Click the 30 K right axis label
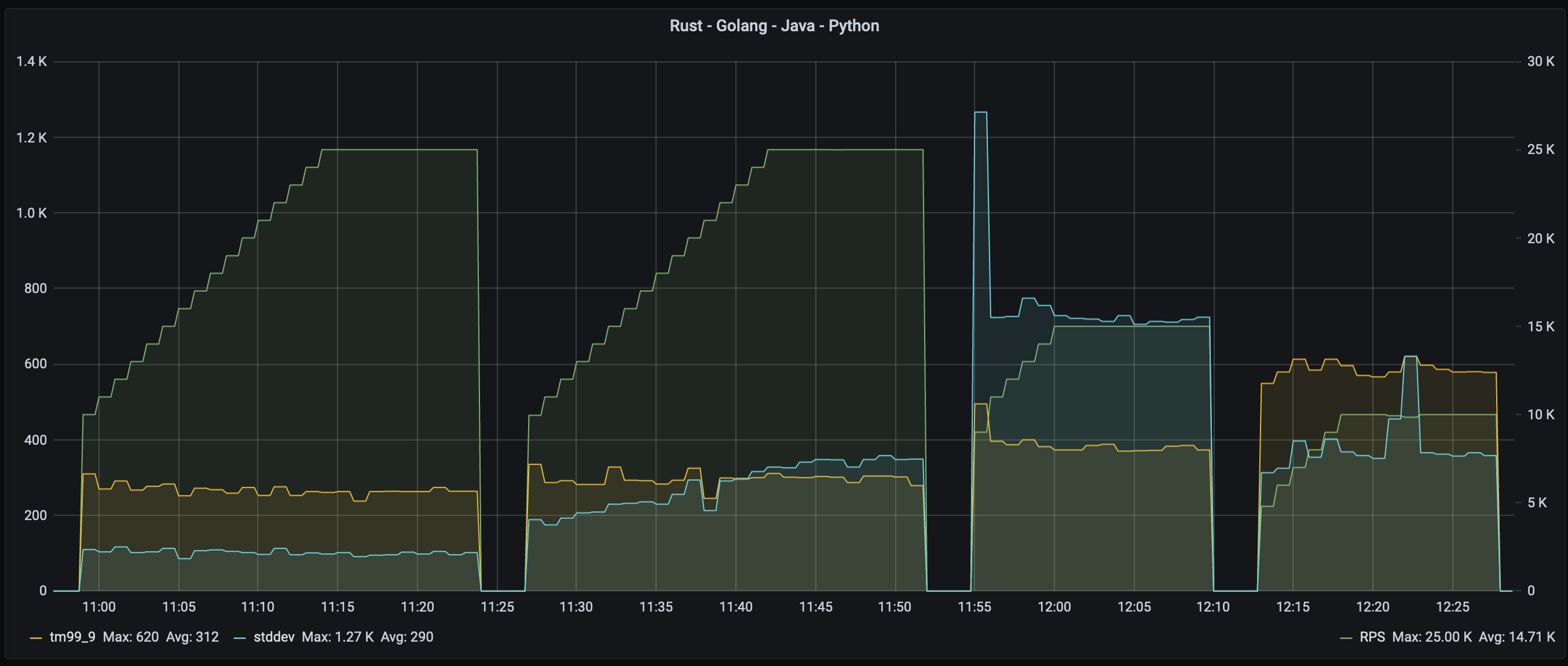This screenshot has height=666, width=1568. click(1540, 61)
